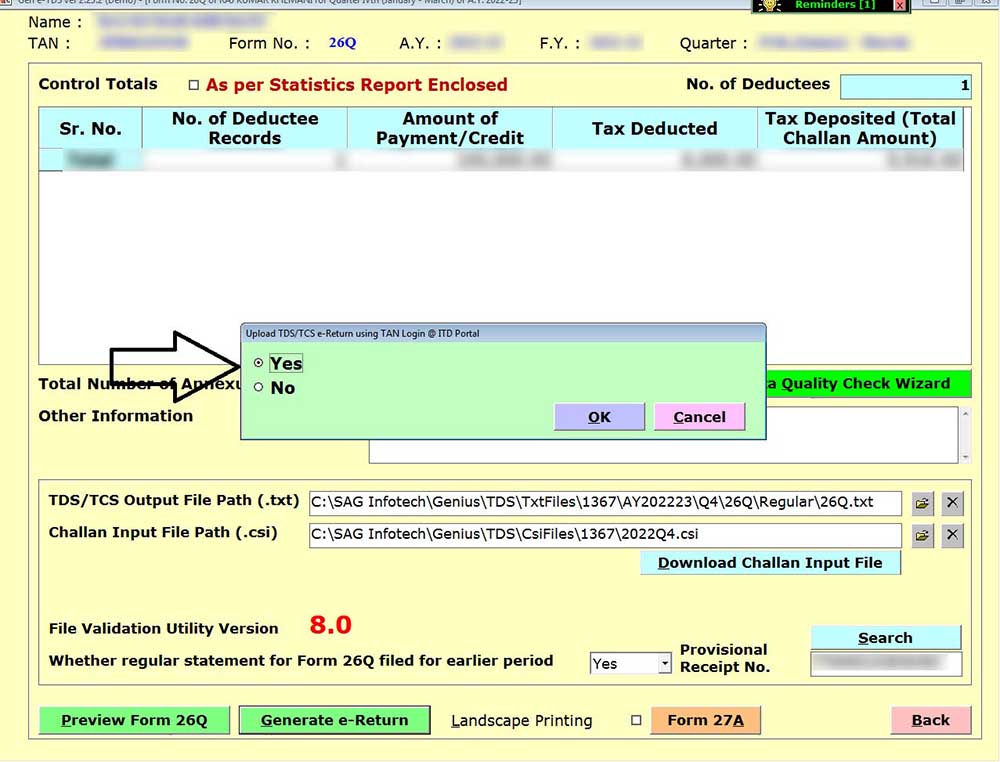Browse for the Challan input .csi file
The image size is (1000, 762).
click(922, 536)
